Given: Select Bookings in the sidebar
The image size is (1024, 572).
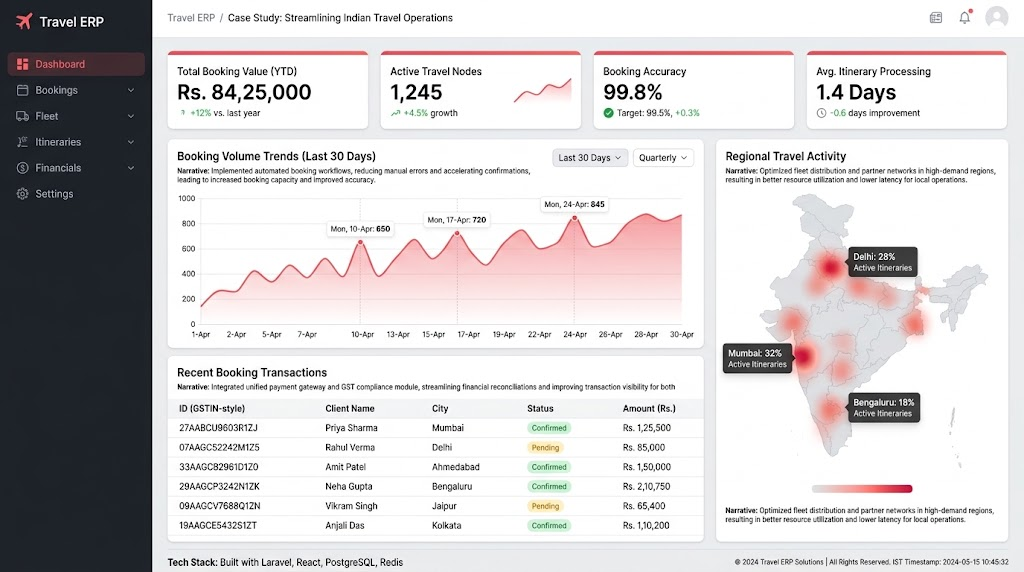Looking at the screenshot, I should (x=76, y=90).
